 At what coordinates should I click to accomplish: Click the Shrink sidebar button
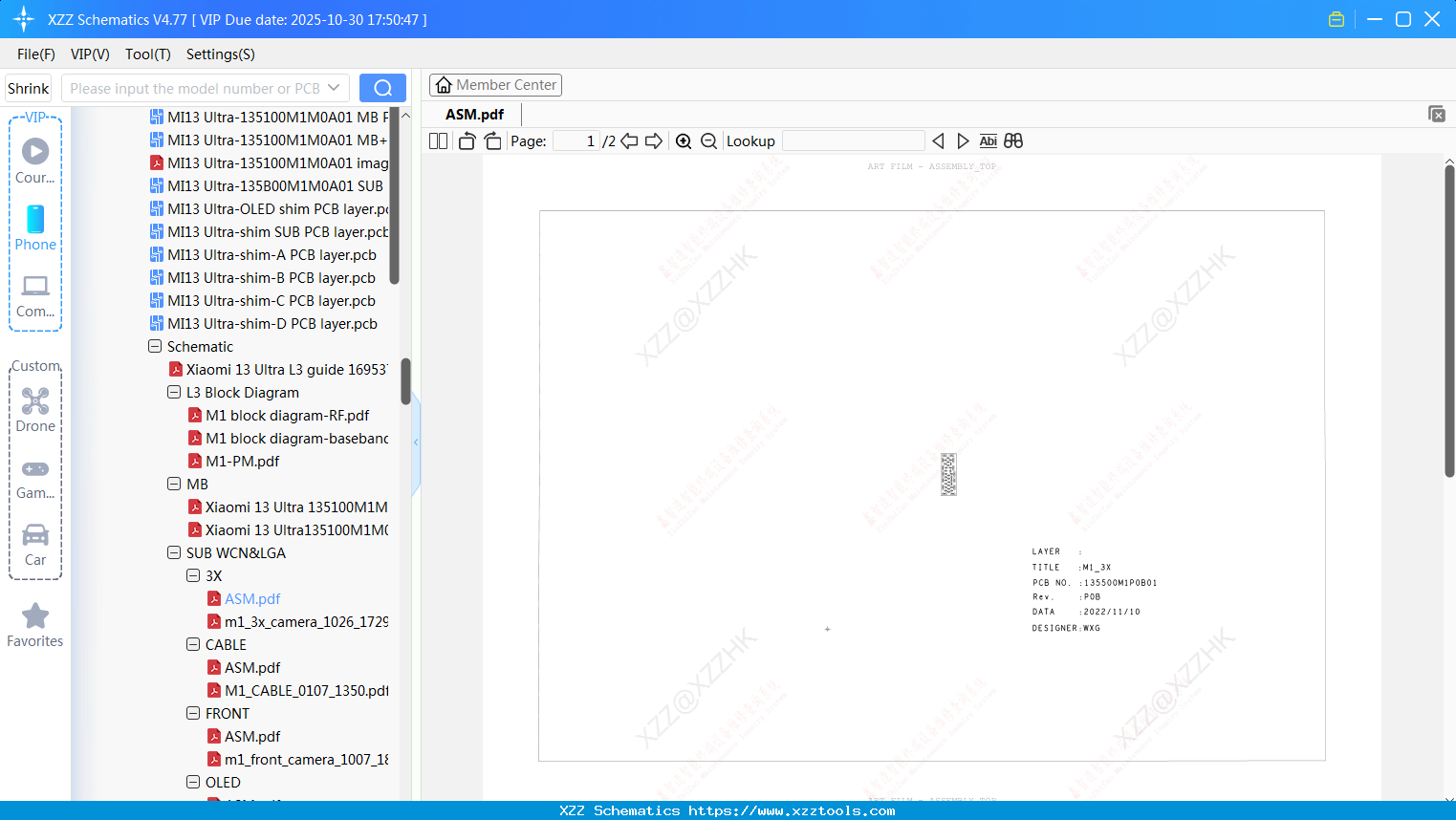(28, 87)
